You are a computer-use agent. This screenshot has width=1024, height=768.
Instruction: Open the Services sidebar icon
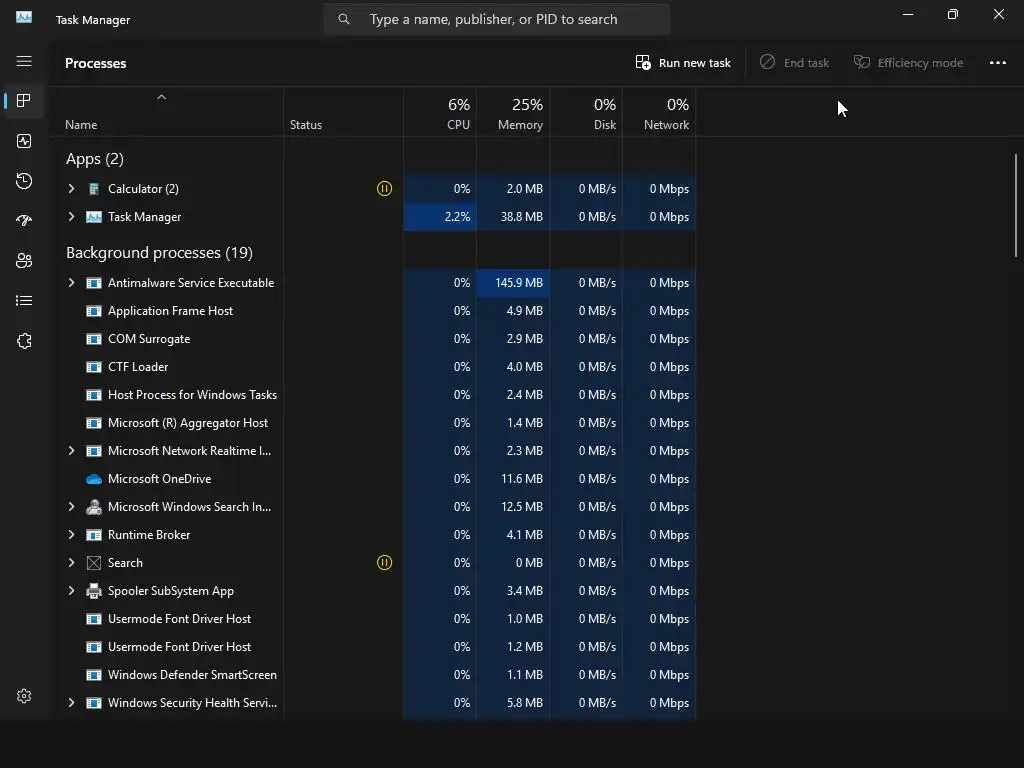[24, 341]
